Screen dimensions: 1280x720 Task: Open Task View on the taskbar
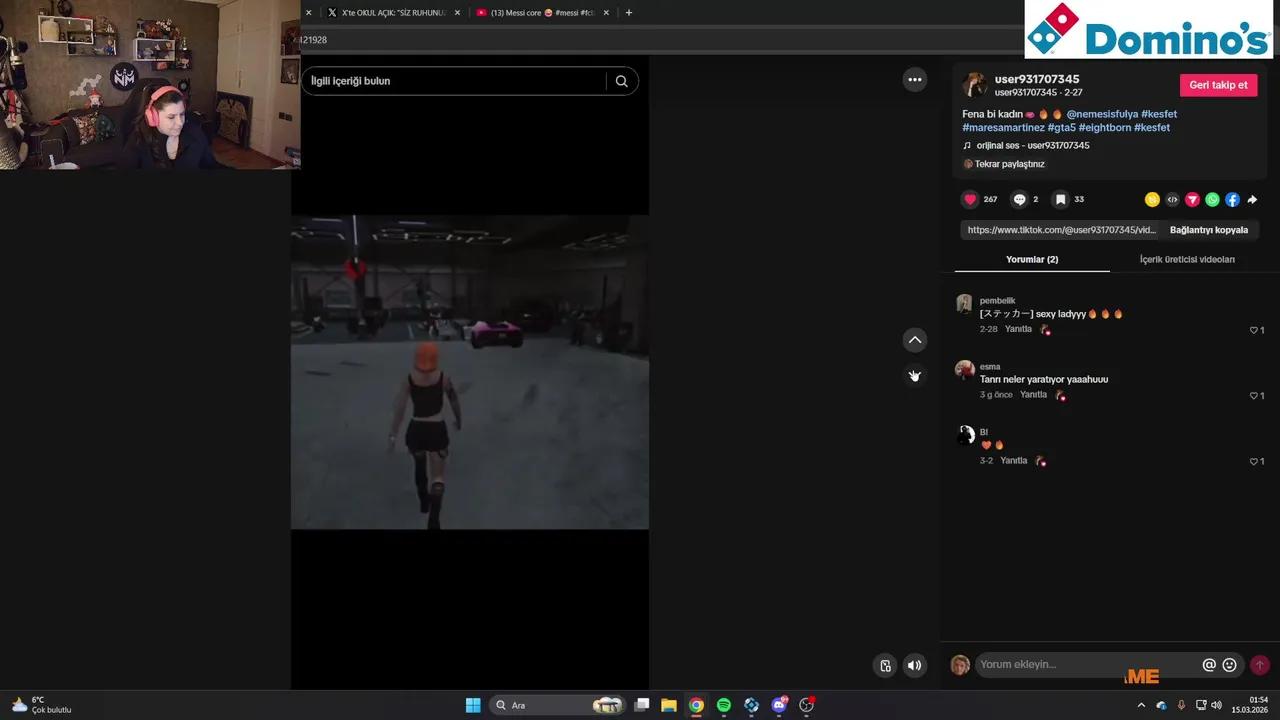coord(643,705)
